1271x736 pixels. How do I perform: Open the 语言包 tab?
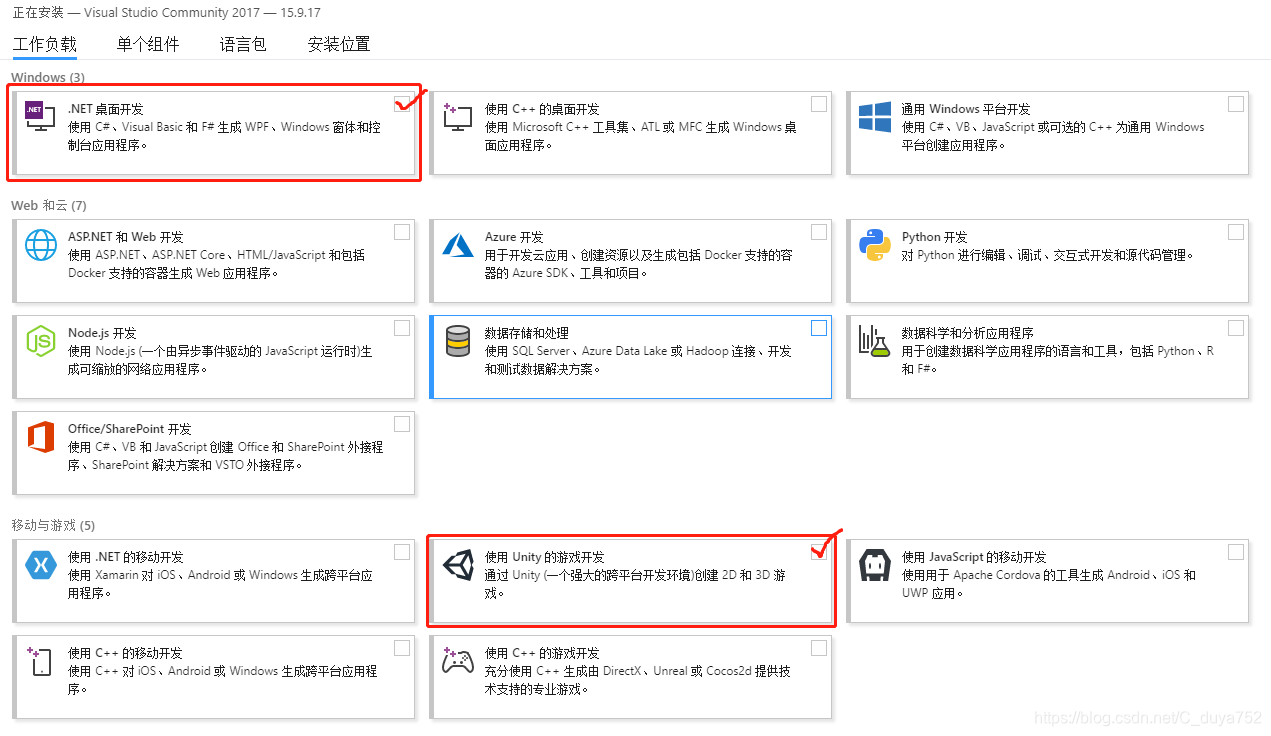243,44
